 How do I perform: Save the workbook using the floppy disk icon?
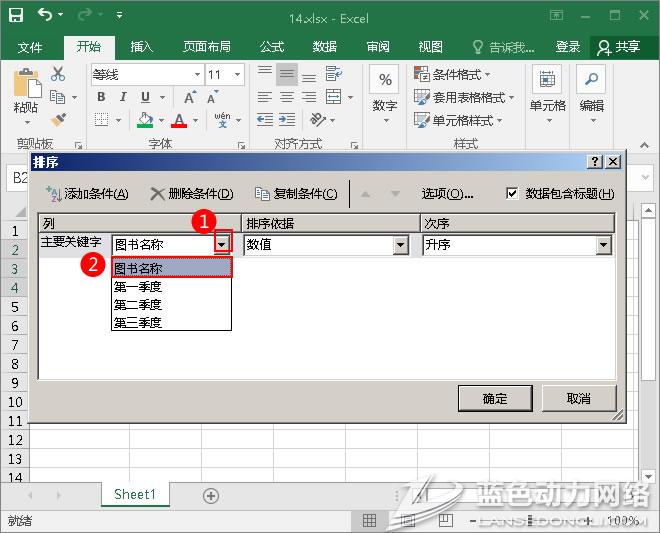tap(16, 16)
